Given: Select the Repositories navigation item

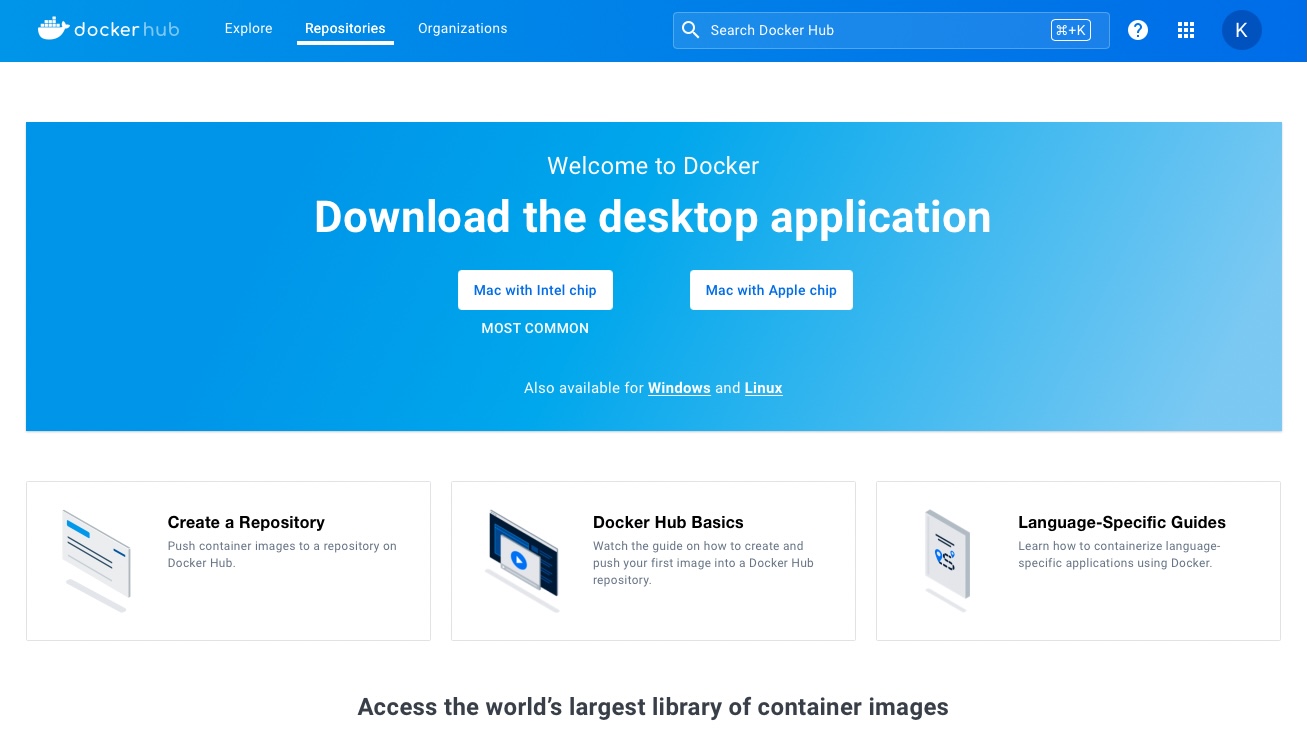Looking at the screenshot, I should pos(345,29).
